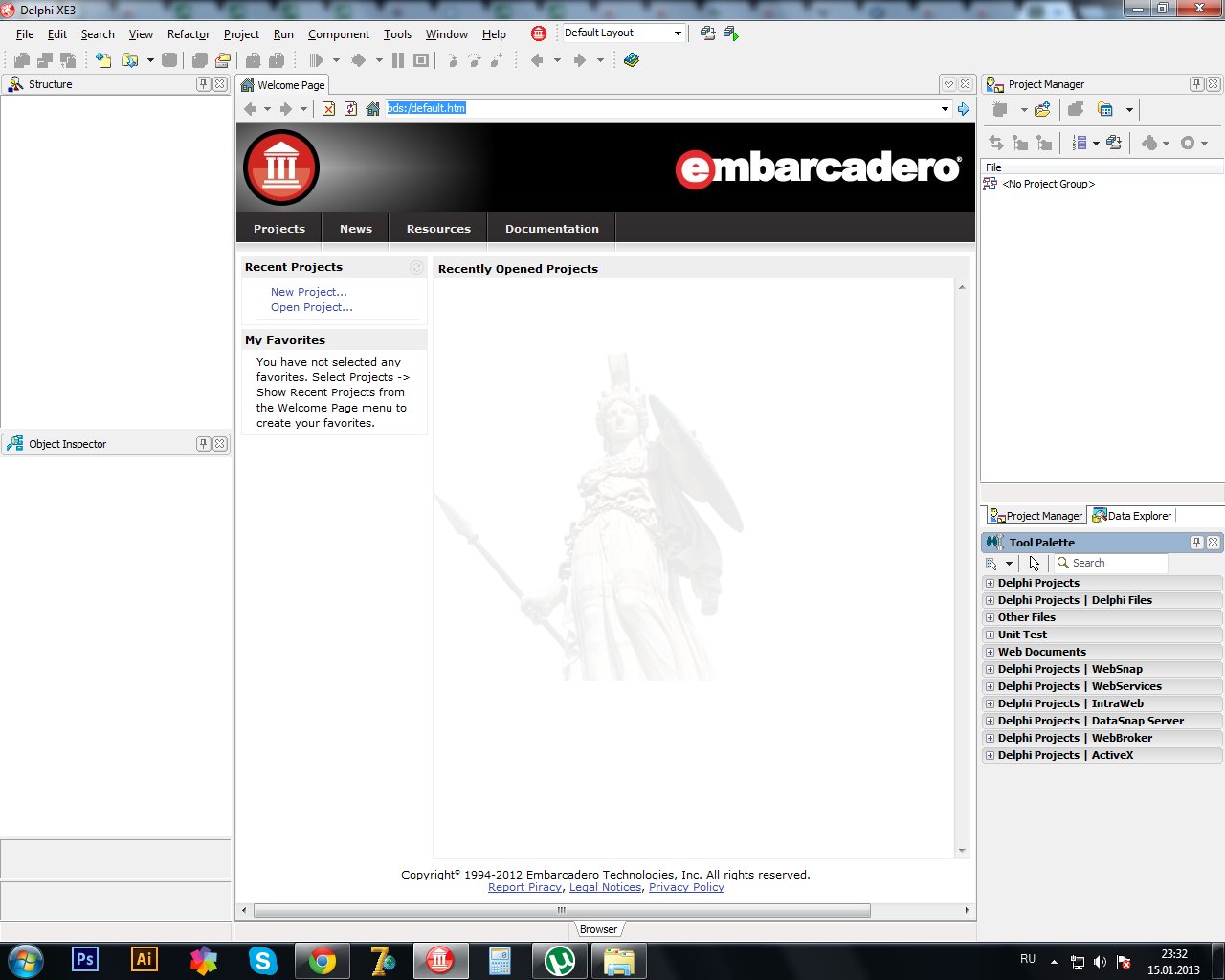Click the Legal Notices link
The image size is (1225, 980).
[x=606, y=887]
